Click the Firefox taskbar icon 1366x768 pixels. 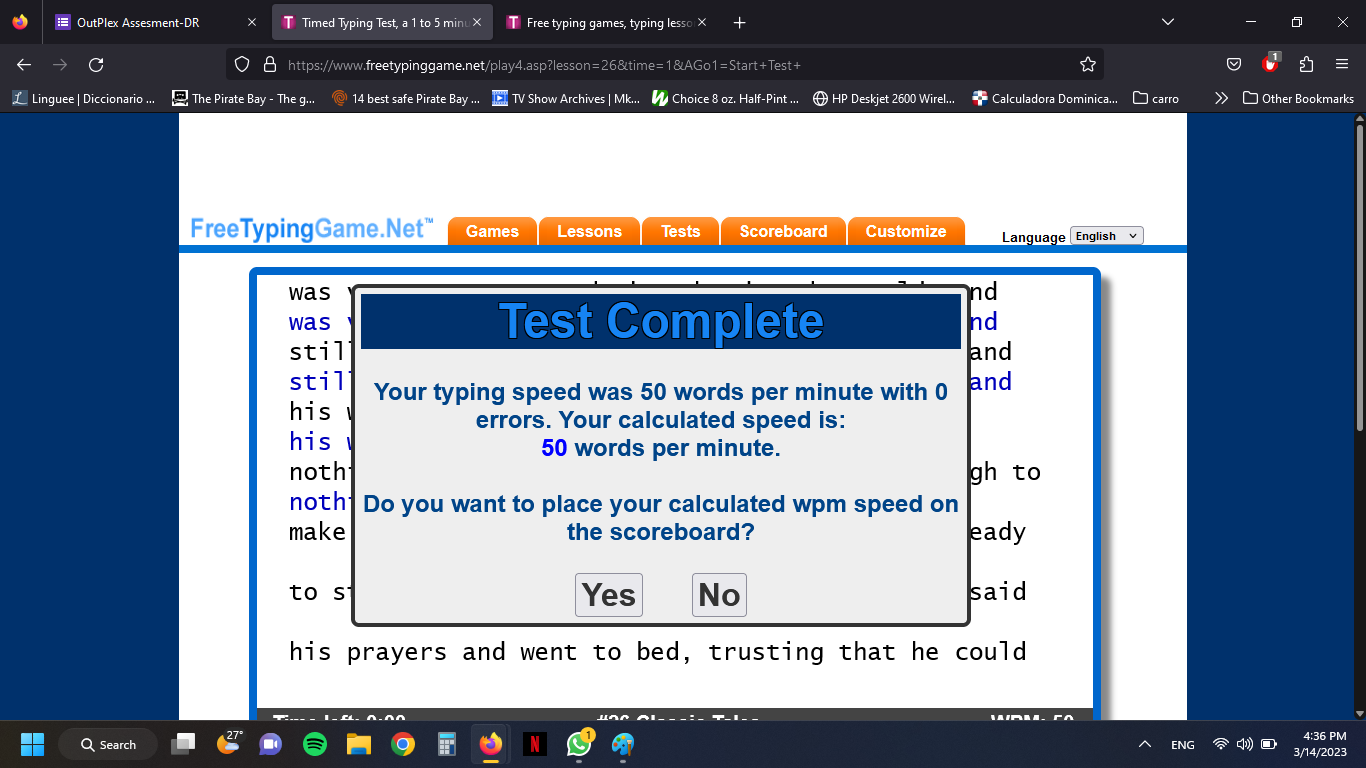[x=491, y=744]
